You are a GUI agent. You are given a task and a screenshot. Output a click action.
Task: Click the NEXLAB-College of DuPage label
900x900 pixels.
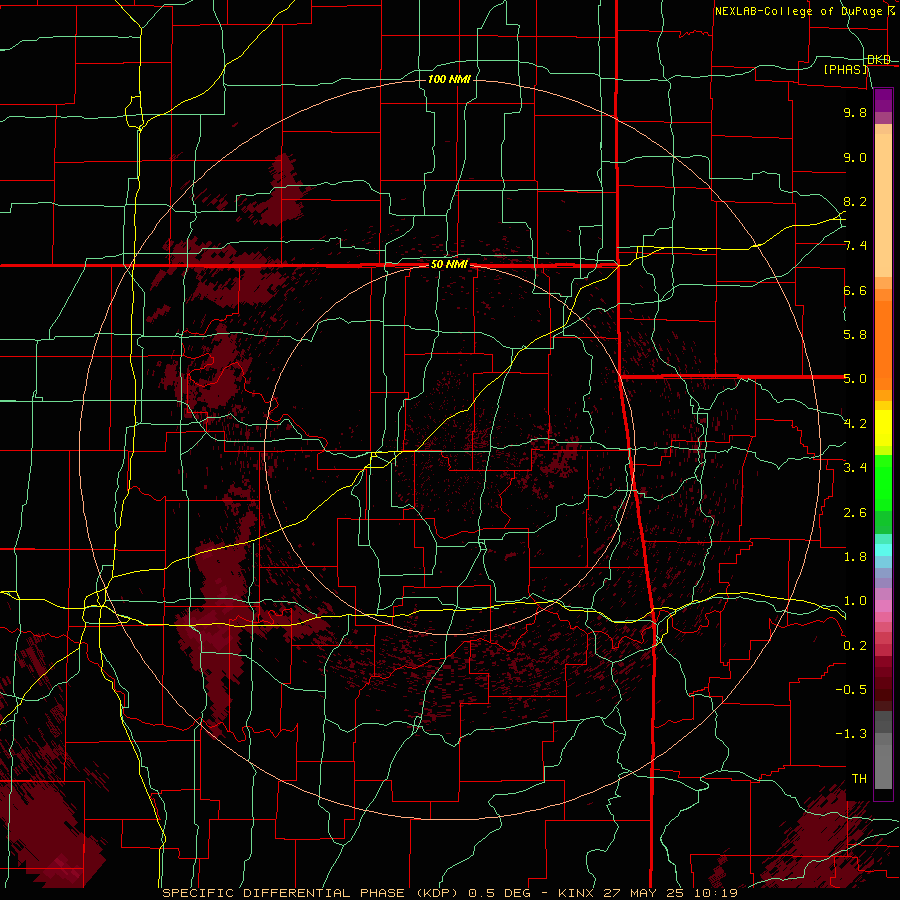(x=803, y=11)
